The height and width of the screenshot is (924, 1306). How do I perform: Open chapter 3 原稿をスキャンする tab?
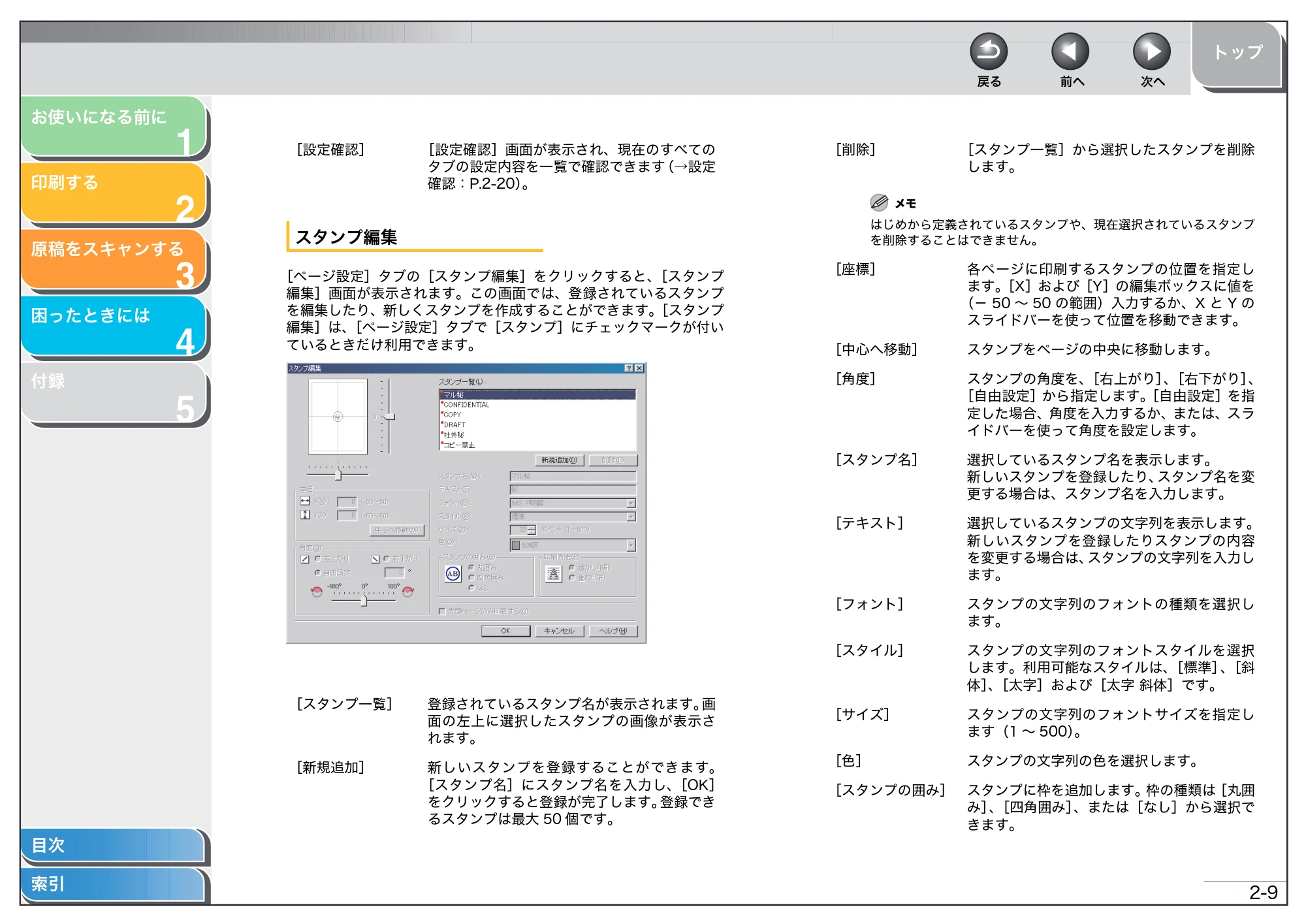[114, 259]
